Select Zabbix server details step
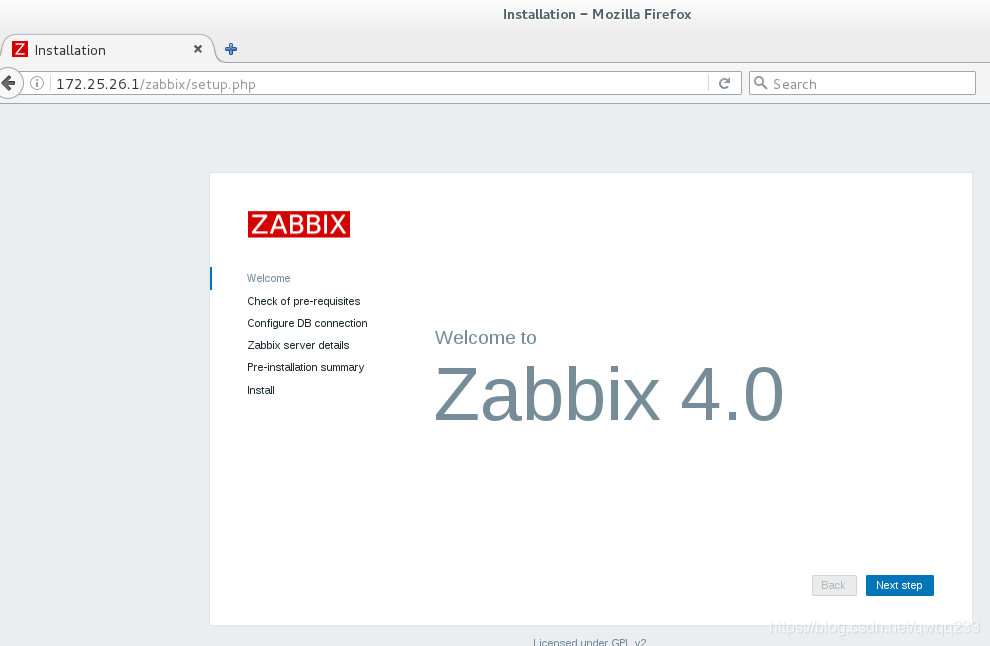990x646 pixels. pos(298,345)
